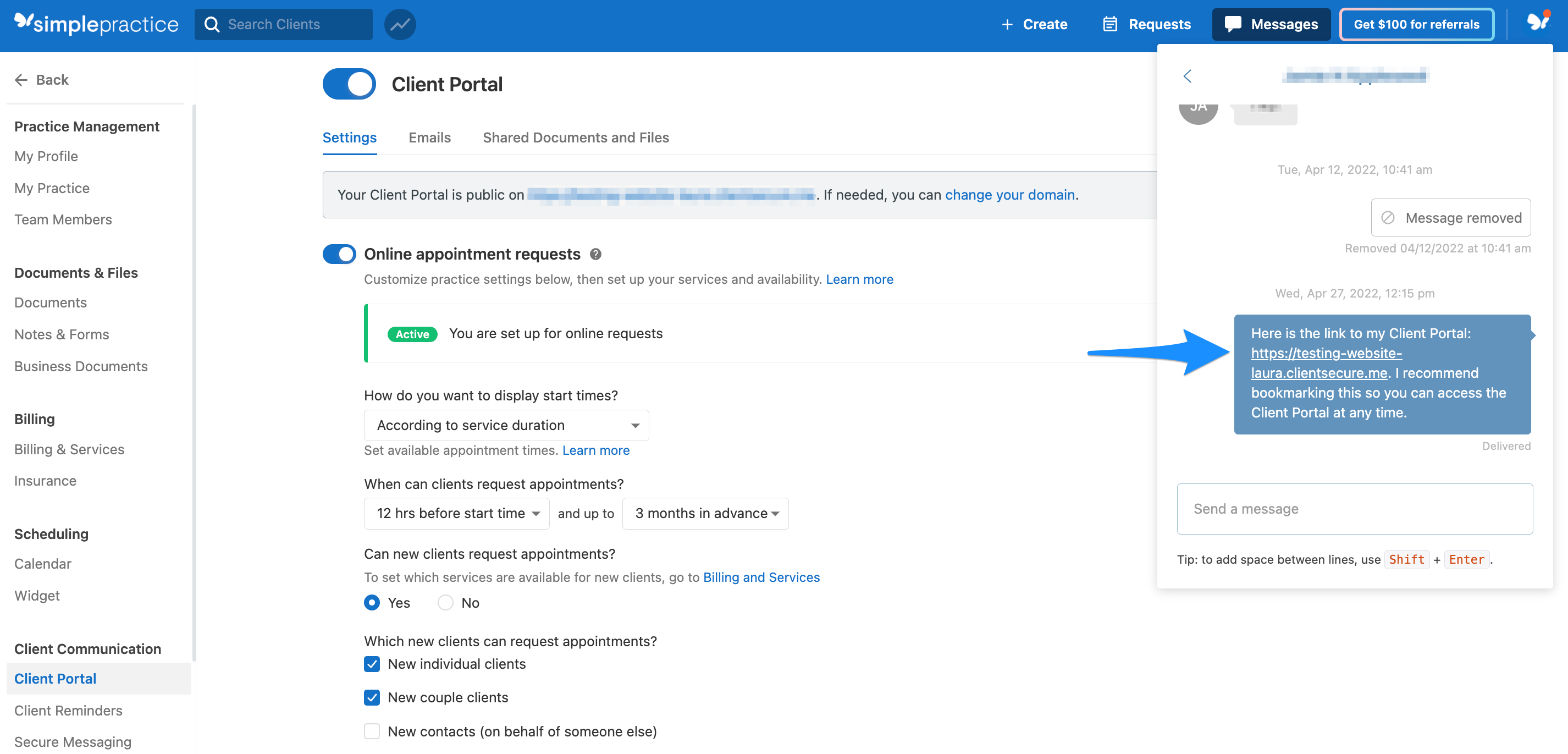
Task: Click the Search Clients input field
Action: pyautogui.click(x=284, y=24)
